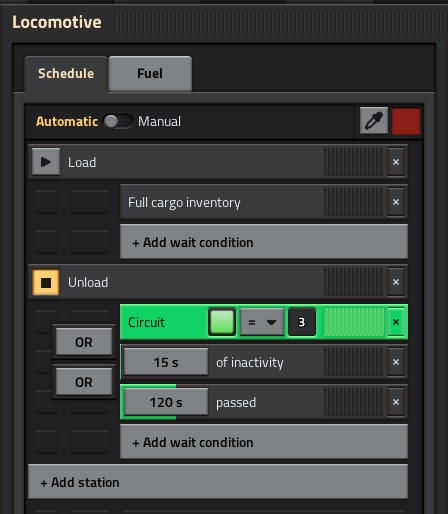The height and width of the screenshot is (514, 448).
Task: Click Add station button
Action: coord(218,482)
